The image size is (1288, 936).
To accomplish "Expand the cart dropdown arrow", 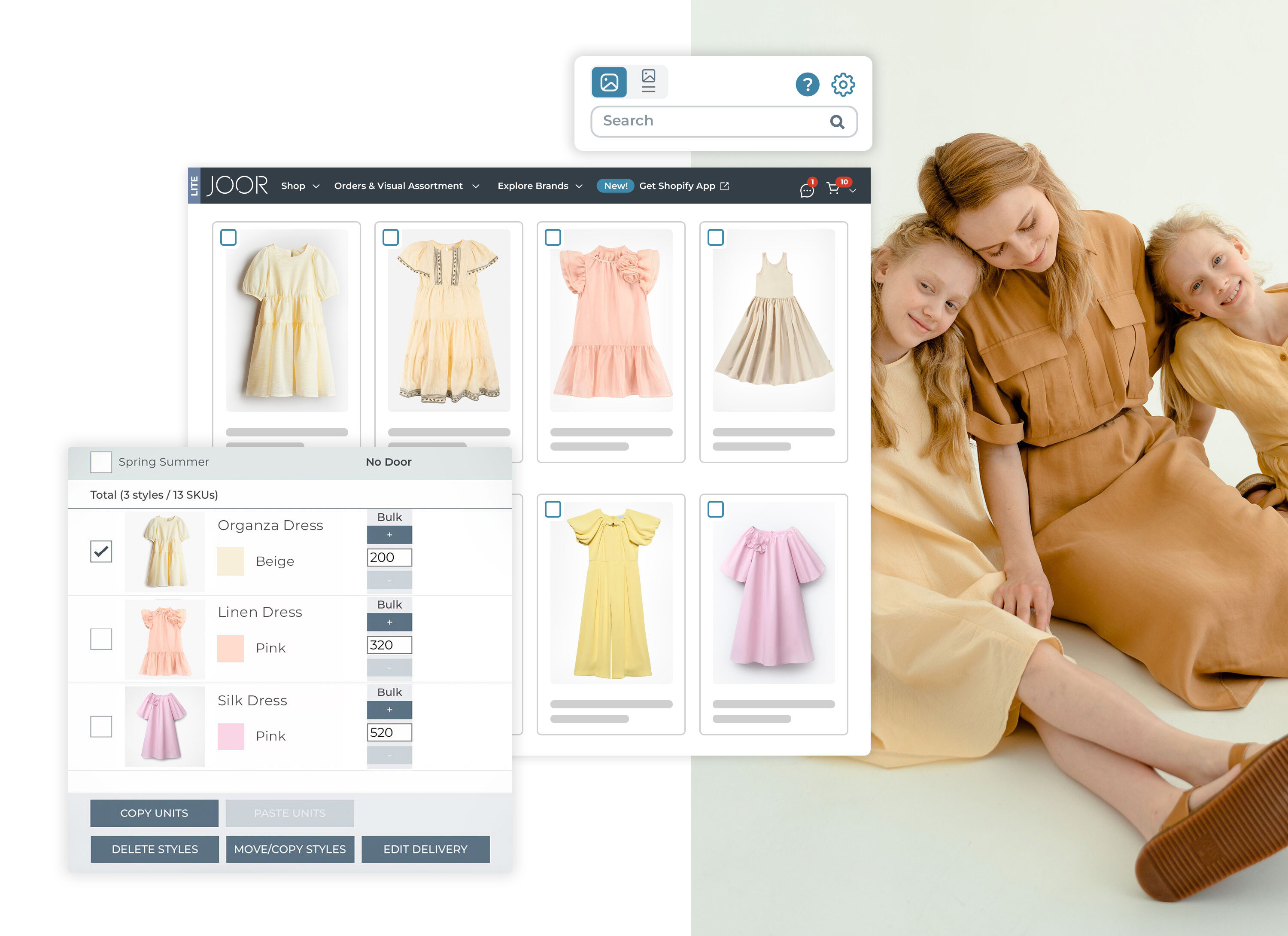I will point(852,190).
